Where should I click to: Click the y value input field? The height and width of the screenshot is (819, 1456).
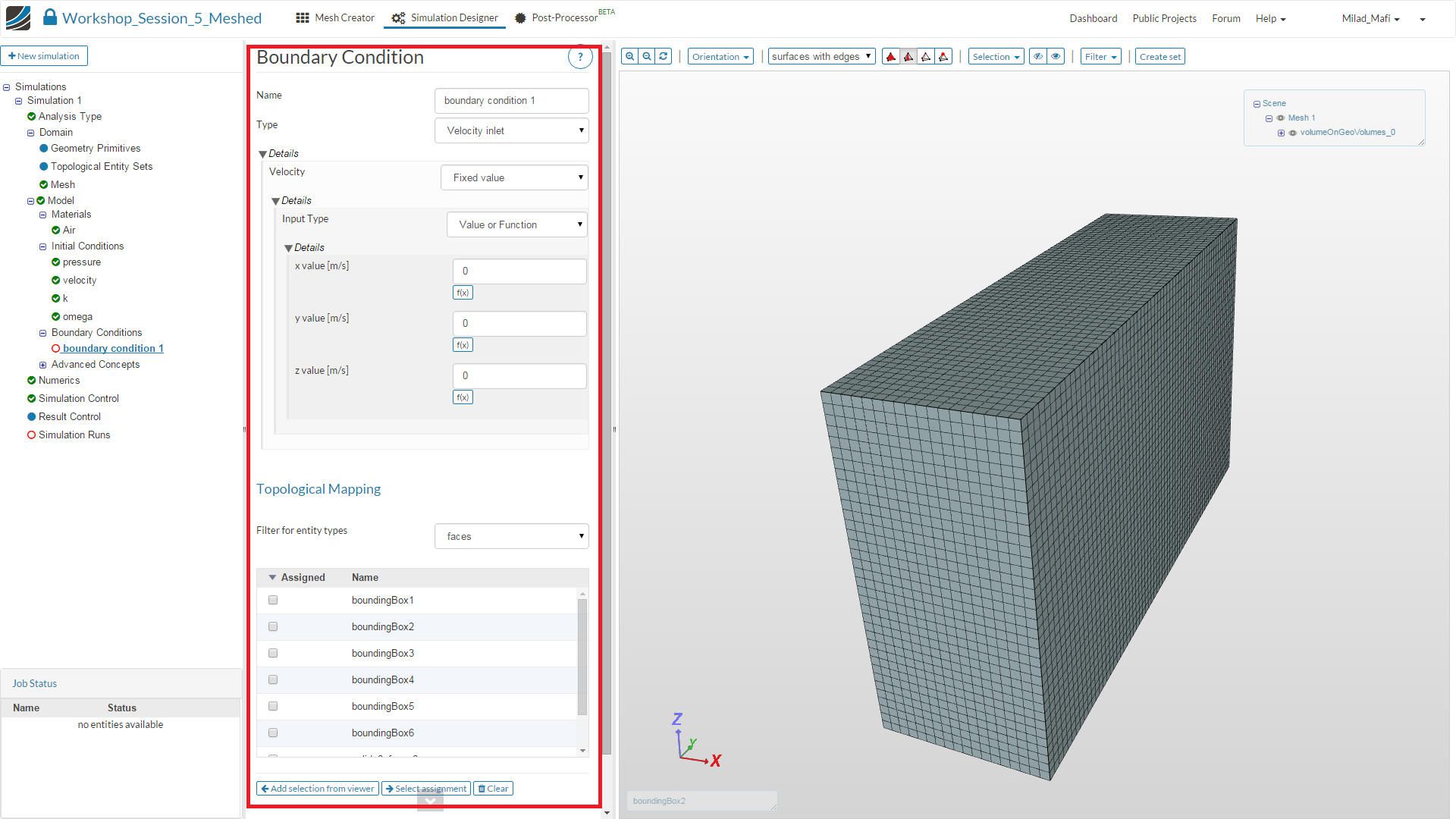(x=519, y=323)
